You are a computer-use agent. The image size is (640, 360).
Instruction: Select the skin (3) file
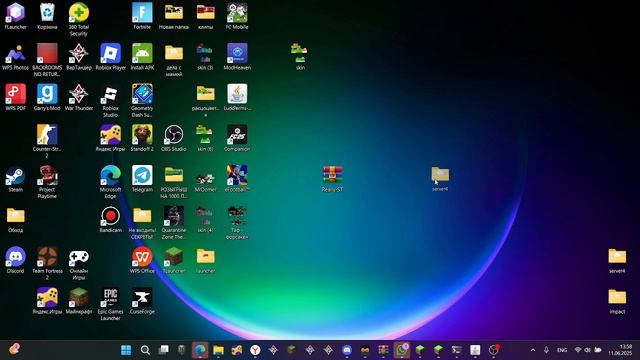205,57
